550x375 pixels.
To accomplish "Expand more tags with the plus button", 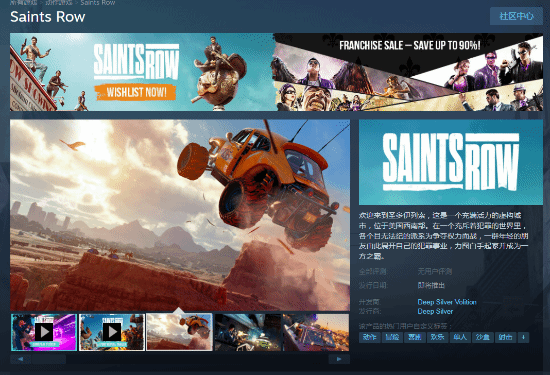I will (x=523, y=337).
